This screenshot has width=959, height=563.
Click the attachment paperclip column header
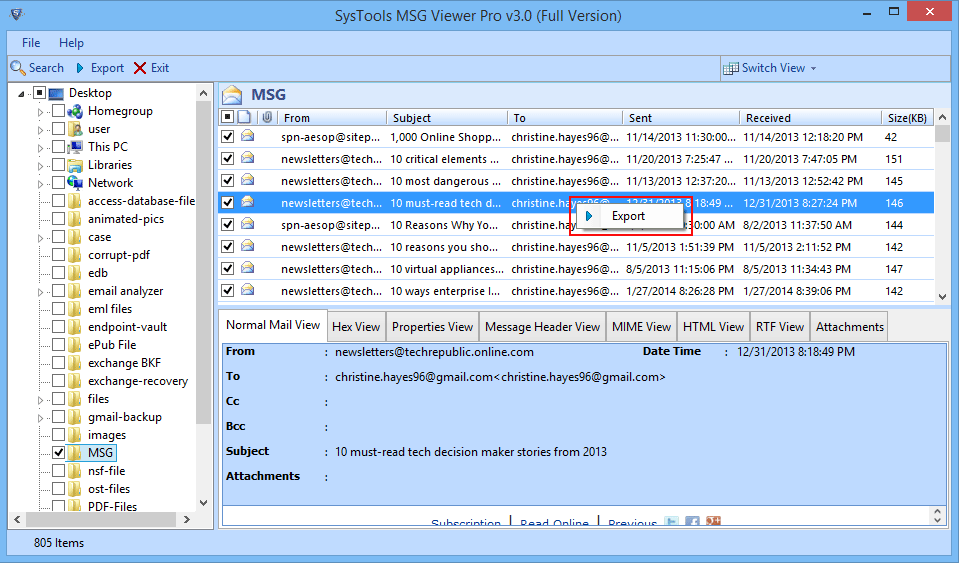267,117
